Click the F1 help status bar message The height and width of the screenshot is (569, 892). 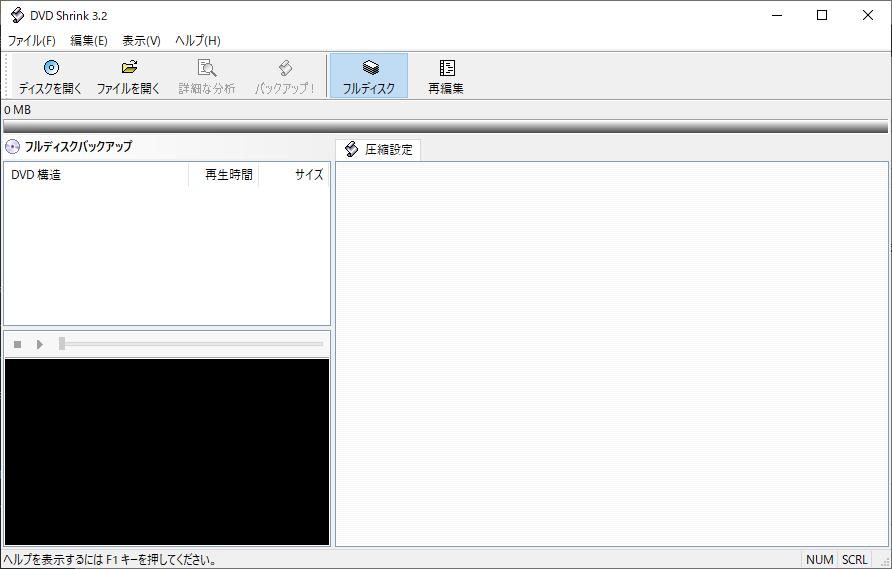pyautogui.click(x=110, y=560)
